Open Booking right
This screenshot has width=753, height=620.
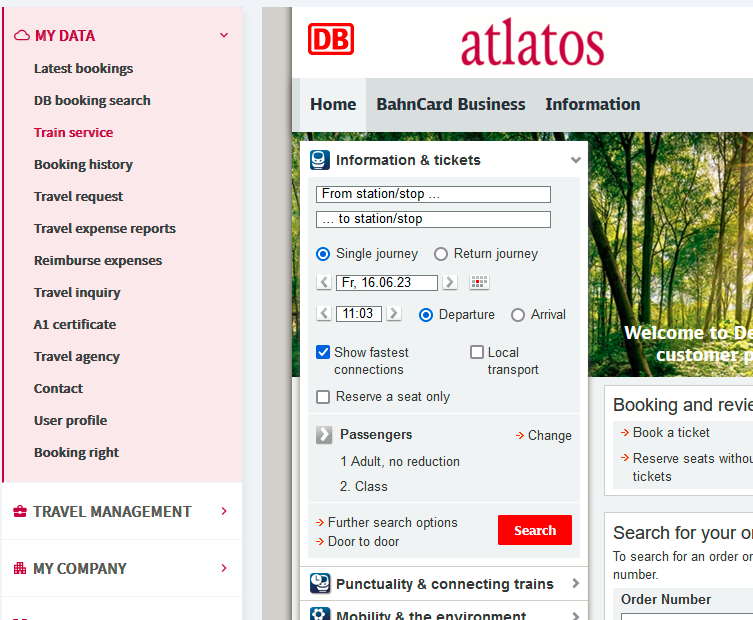[76, 453]
